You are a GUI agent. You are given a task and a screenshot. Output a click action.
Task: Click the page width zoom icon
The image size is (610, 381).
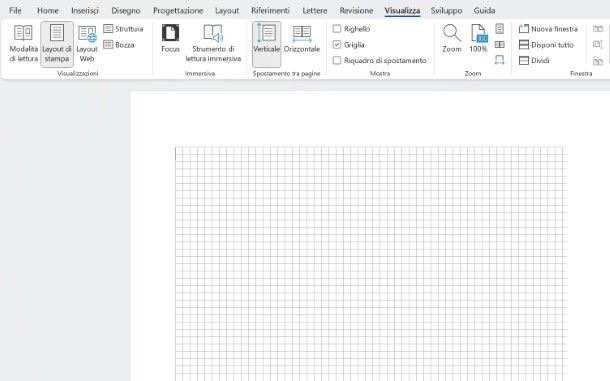500,60
